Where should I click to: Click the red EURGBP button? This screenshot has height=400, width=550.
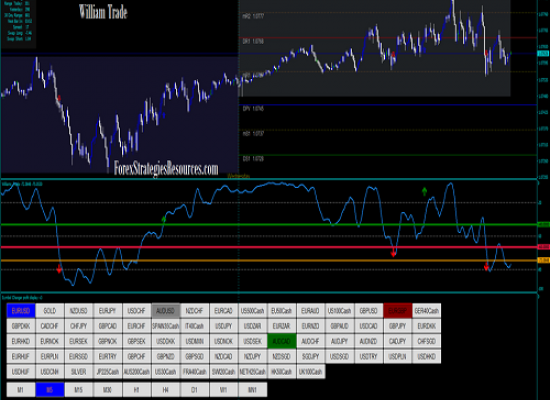tap(398, 311)
